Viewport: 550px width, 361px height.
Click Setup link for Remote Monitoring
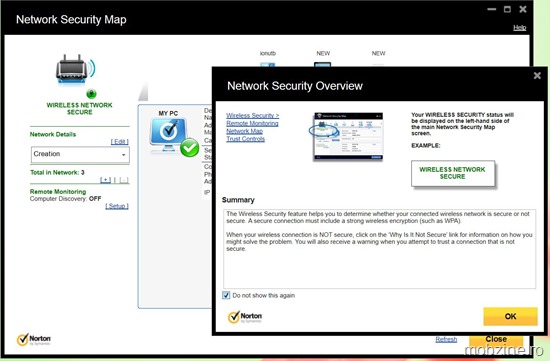tap(117, 206)
